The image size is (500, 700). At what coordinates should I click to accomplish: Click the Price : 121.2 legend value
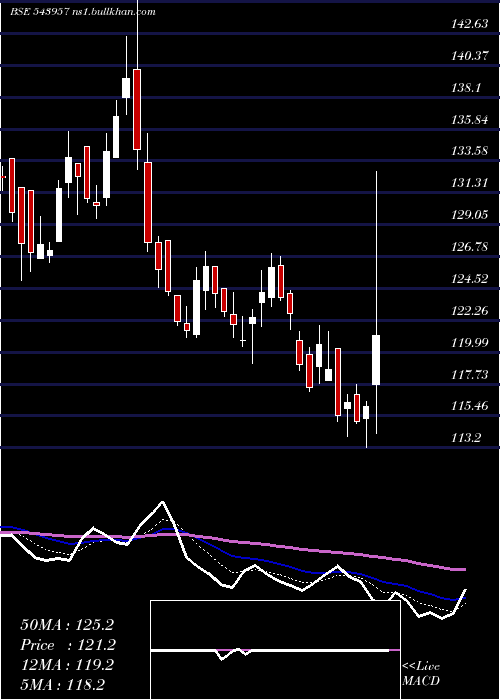68,645
